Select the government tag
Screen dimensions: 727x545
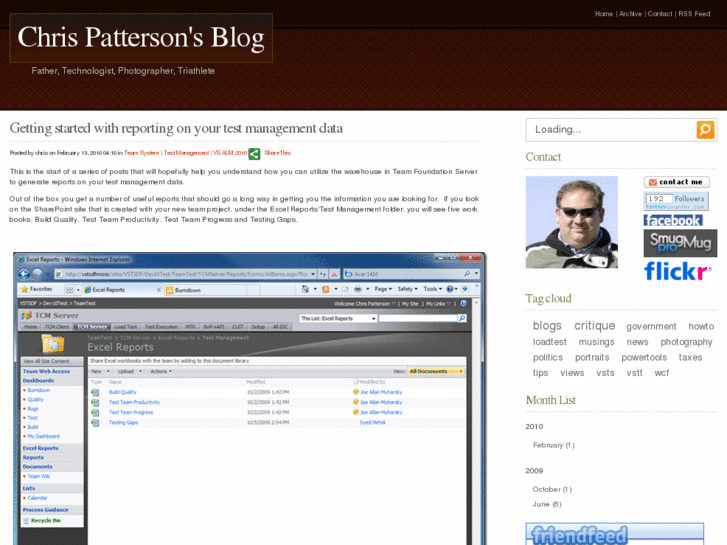pos(651,327)
